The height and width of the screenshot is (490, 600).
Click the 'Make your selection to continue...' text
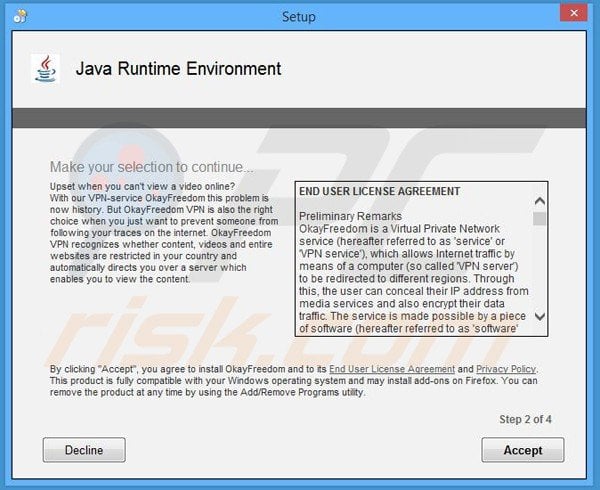tap(152, 167)
